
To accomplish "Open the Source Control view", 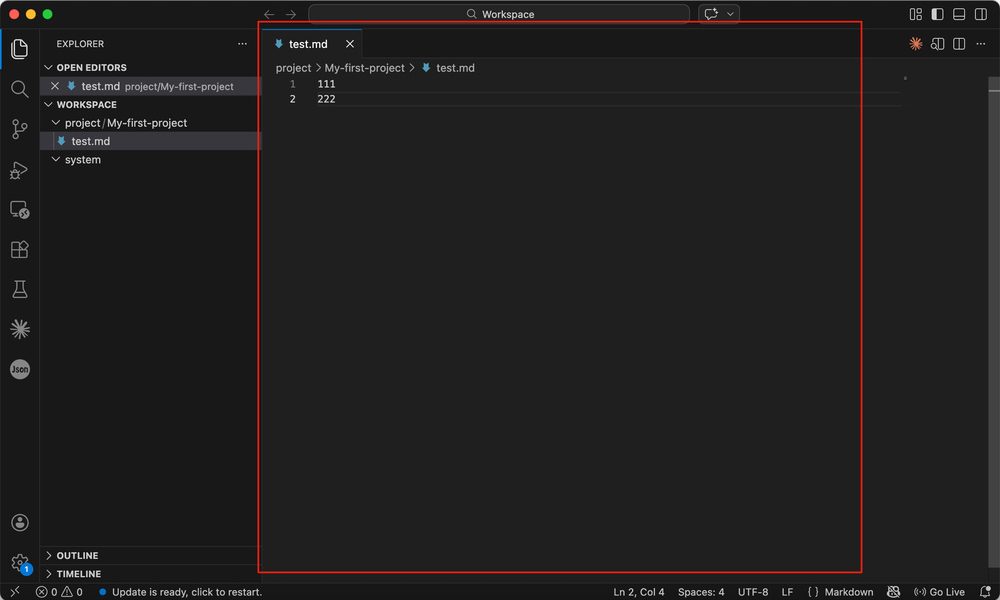I will [x=19, y=129].
